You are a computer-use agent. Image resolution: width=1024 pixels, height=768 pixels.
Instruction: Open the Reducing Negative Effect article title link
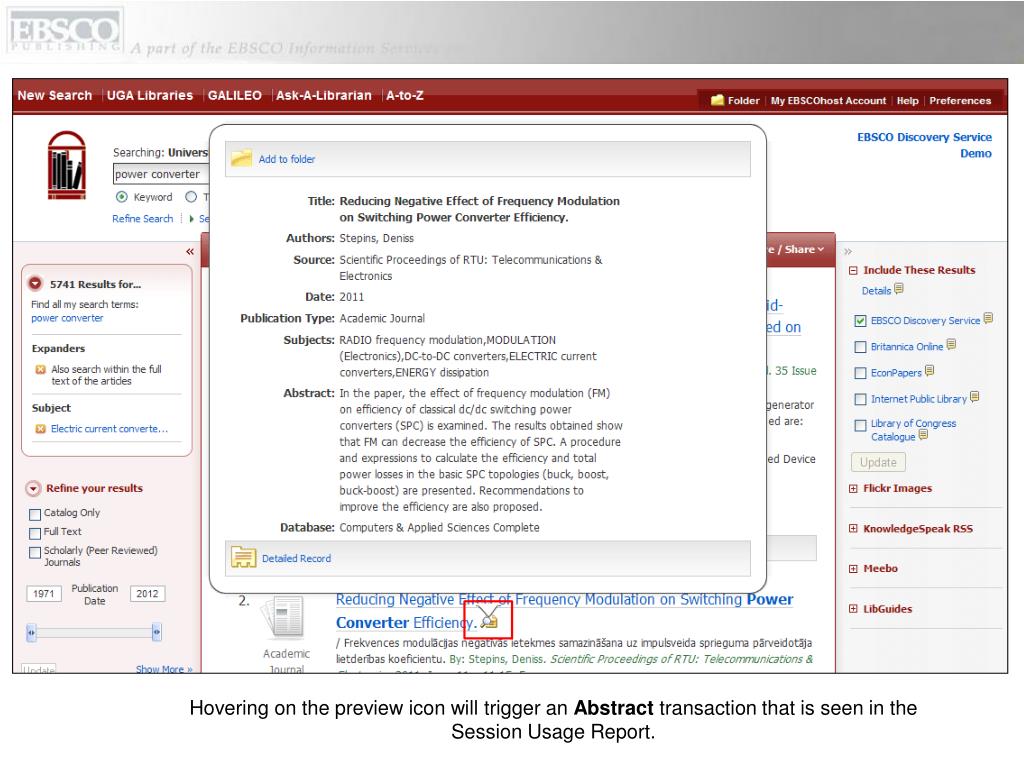[564, 611]
